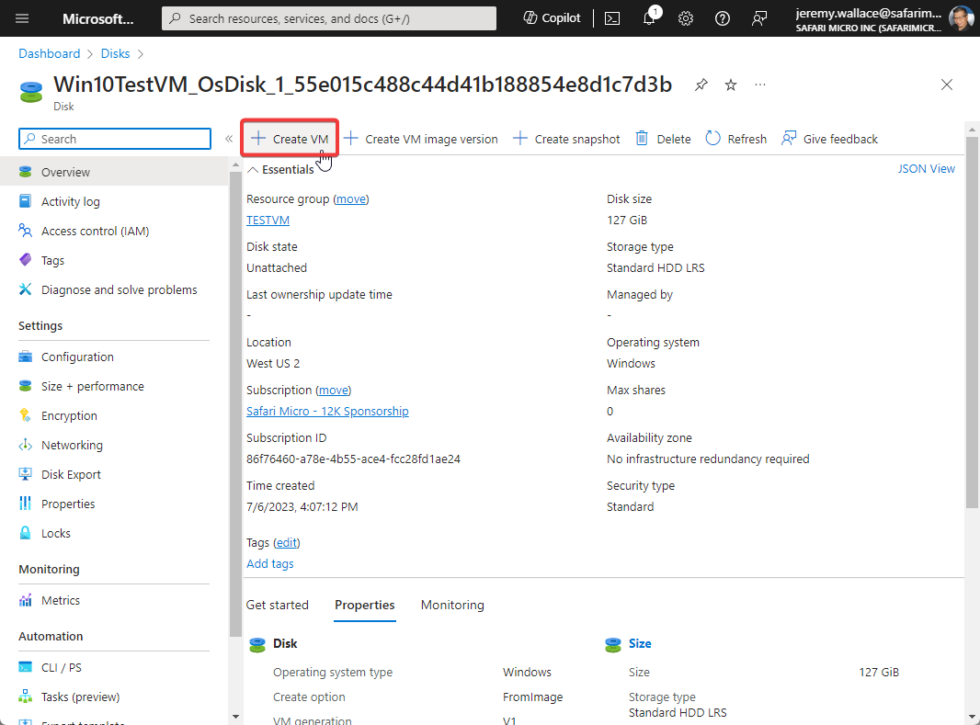980x725 pixels.
Task: Focus the resource menu search box
Action: click(114, 138)
